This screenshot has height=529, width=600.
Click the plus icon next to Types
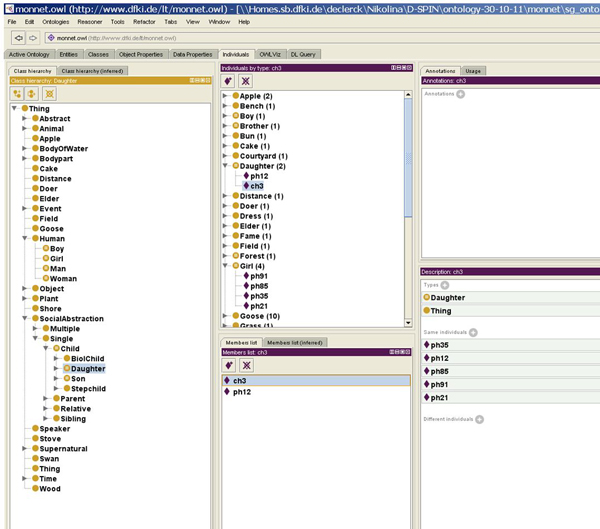[444, 284]
